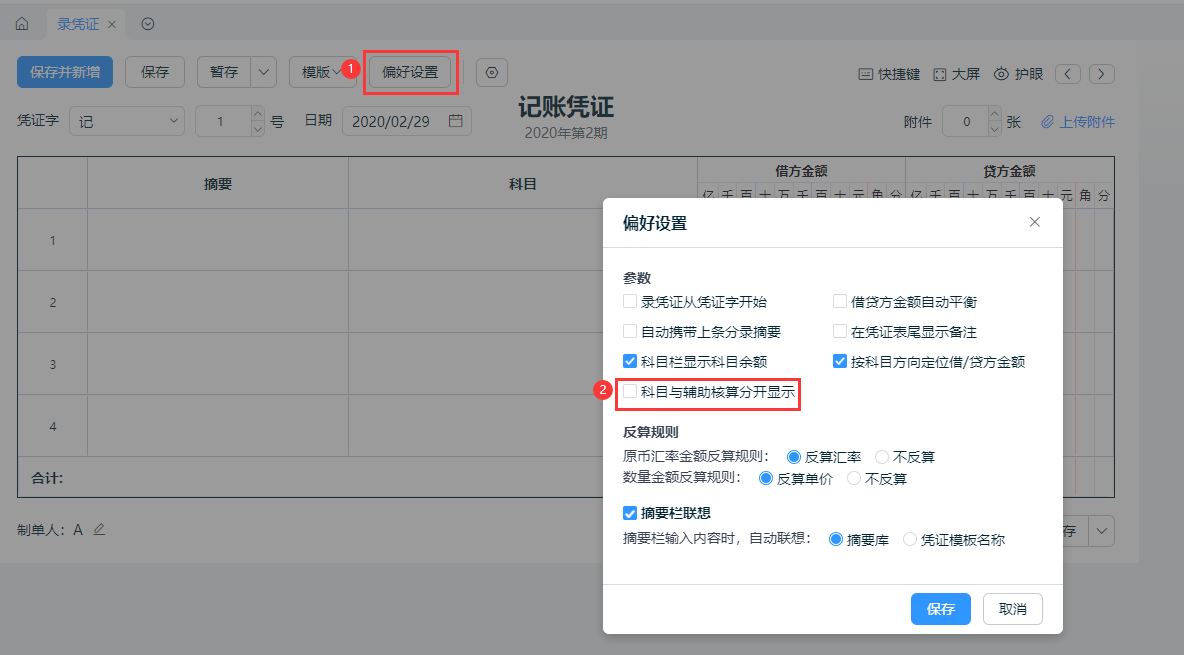Click the 附件 count field

coord(966,121)
